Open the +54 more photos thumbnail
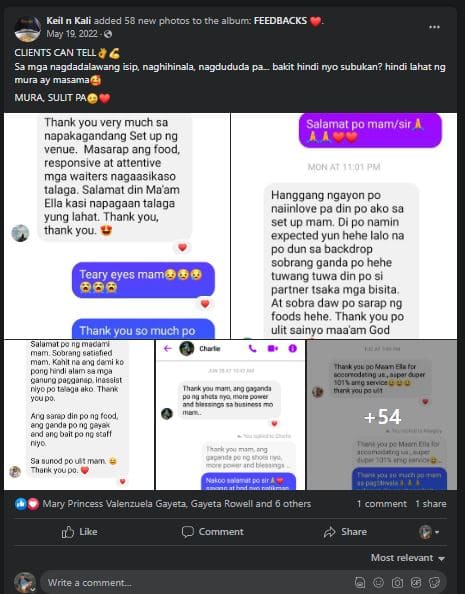The width and height of the screenshot is (465, 594). (x=382, y=415)
